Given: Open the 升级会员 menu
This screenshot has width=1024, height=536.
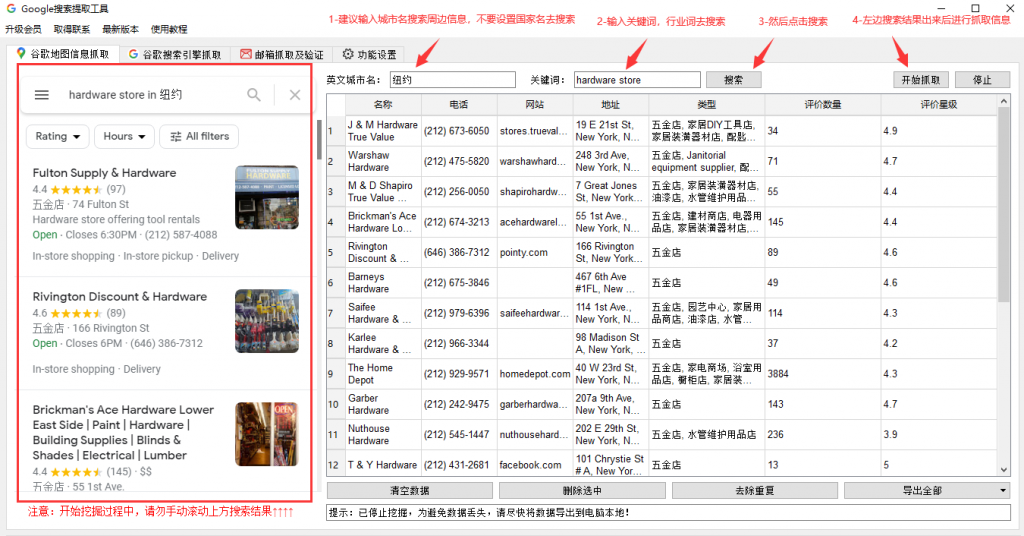Looking at the screenshot, I should pos(23,29).
